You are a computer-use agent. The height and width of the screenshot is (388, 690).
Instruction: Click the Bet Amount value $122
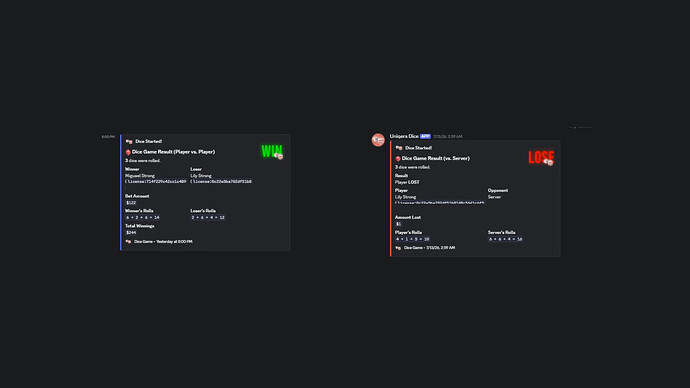tap(131, 203)
